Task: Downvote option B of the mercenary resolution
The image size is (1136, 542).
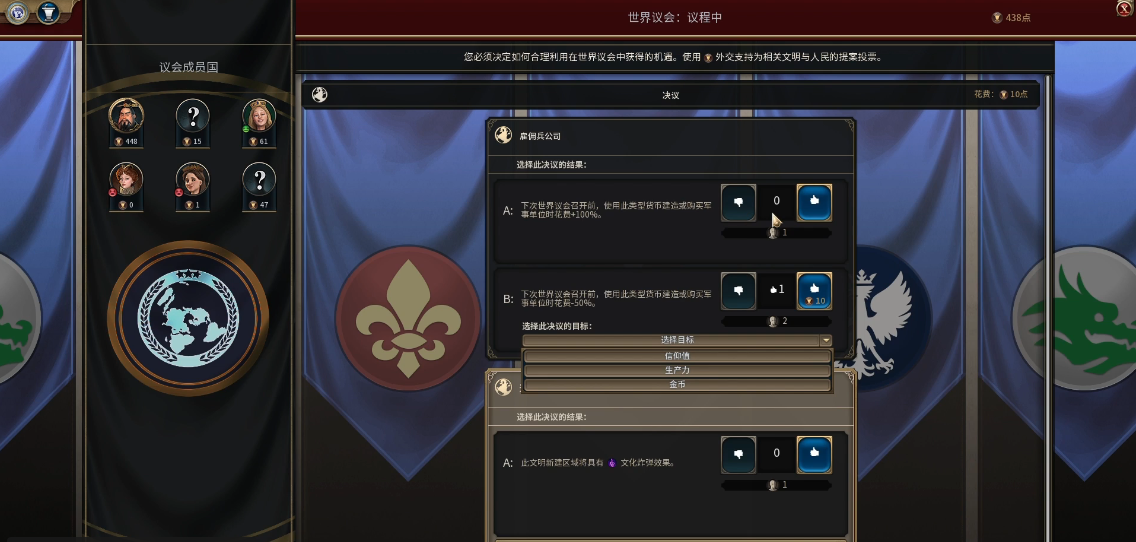Action: [739, 291]
